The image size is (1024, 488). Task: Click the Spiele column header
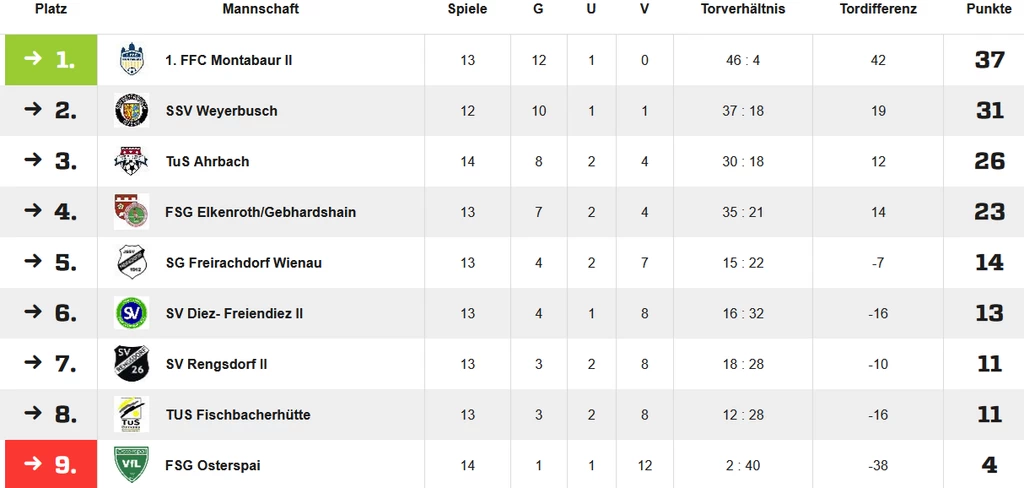pyautogui.click(x=468, y=9)
